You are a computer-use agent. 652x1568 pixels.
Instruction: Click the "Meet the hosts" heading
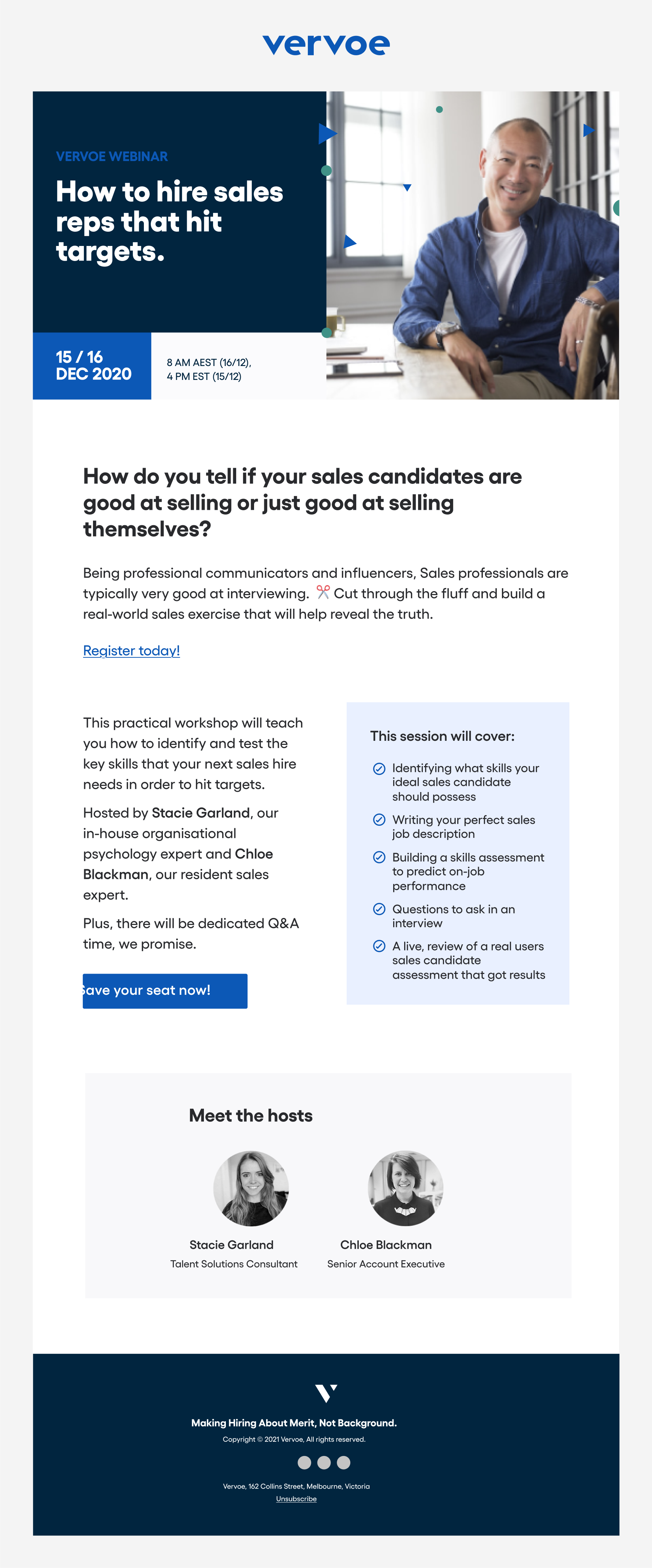coord(251,1115)
